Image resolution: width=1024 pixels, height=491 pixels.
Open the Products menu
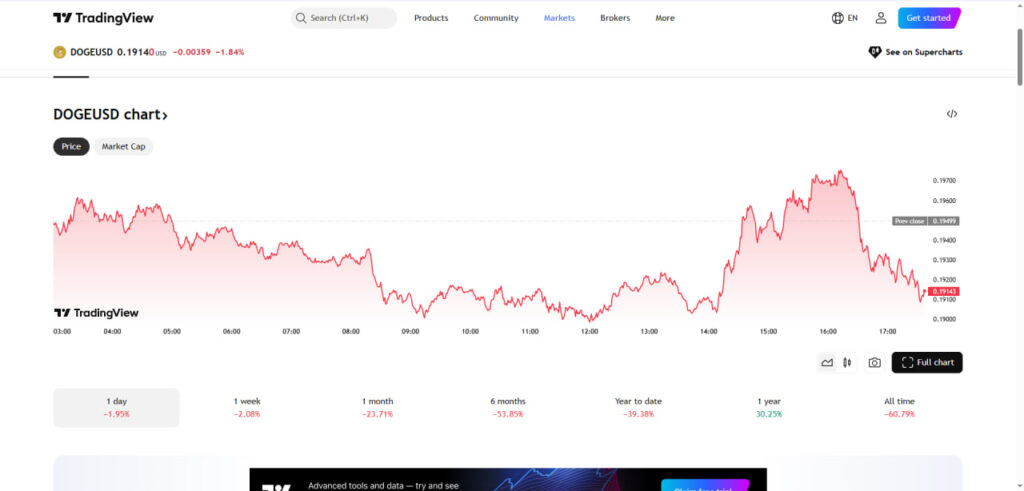(x=431, y=18)
